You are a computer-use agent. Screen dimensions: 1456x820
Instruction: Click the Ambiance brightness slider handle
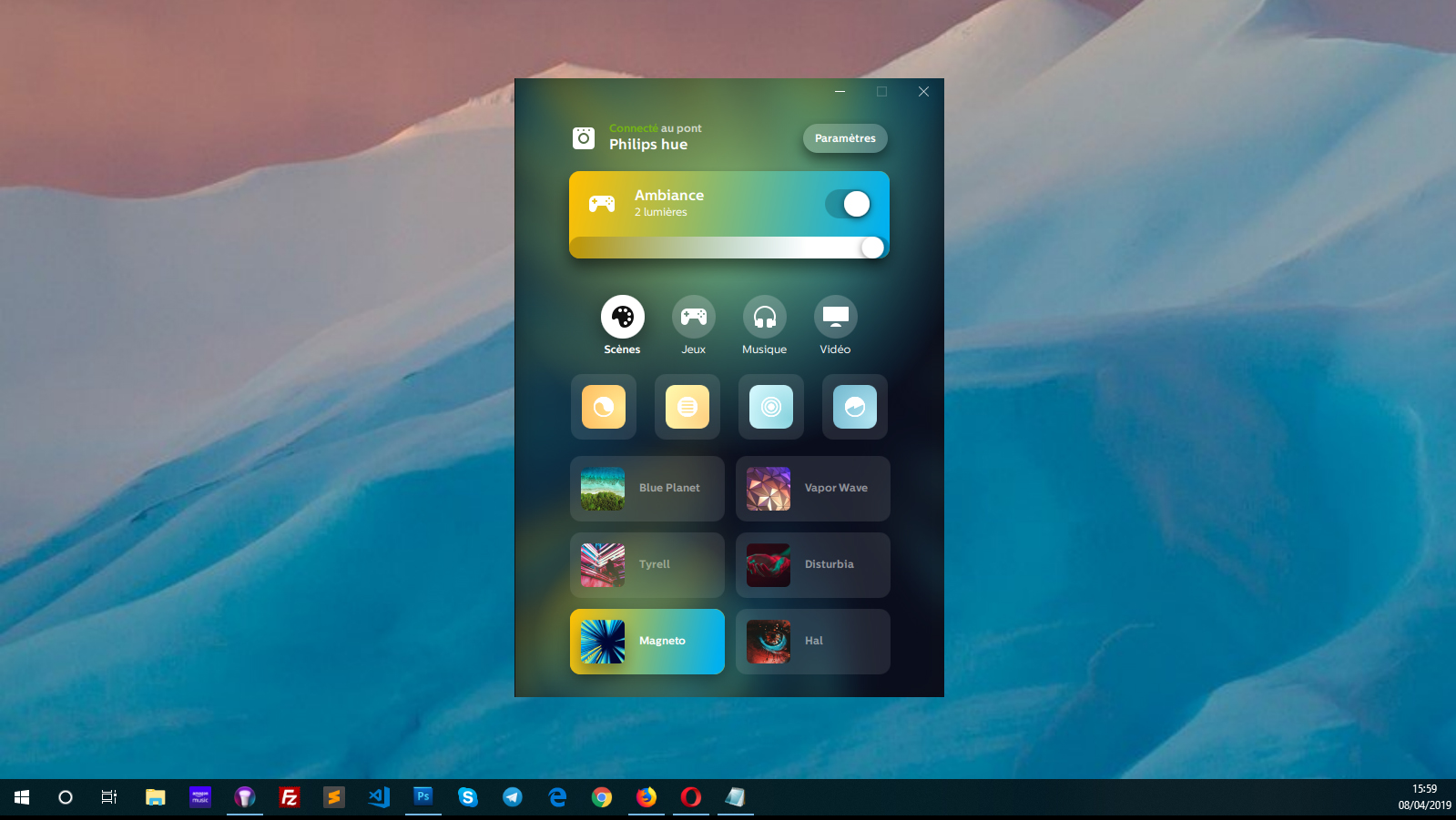pos(872,248)
